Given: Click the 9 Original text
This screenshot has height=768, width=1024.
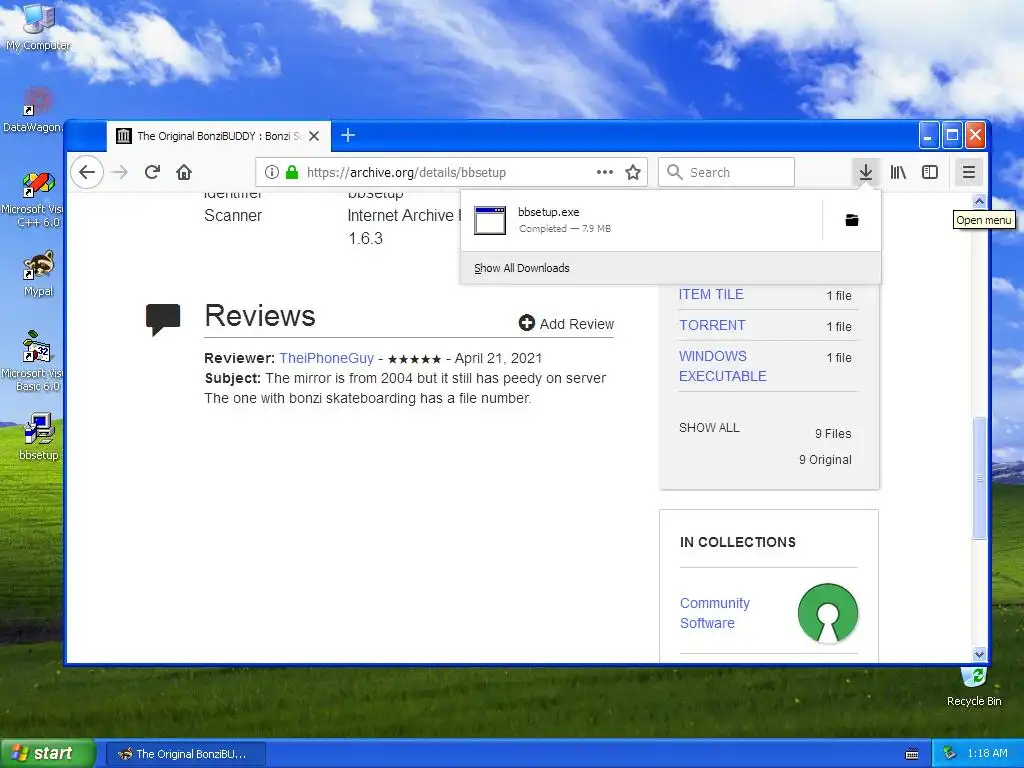Looking at the screenshot, I should (x=825, y=460).
